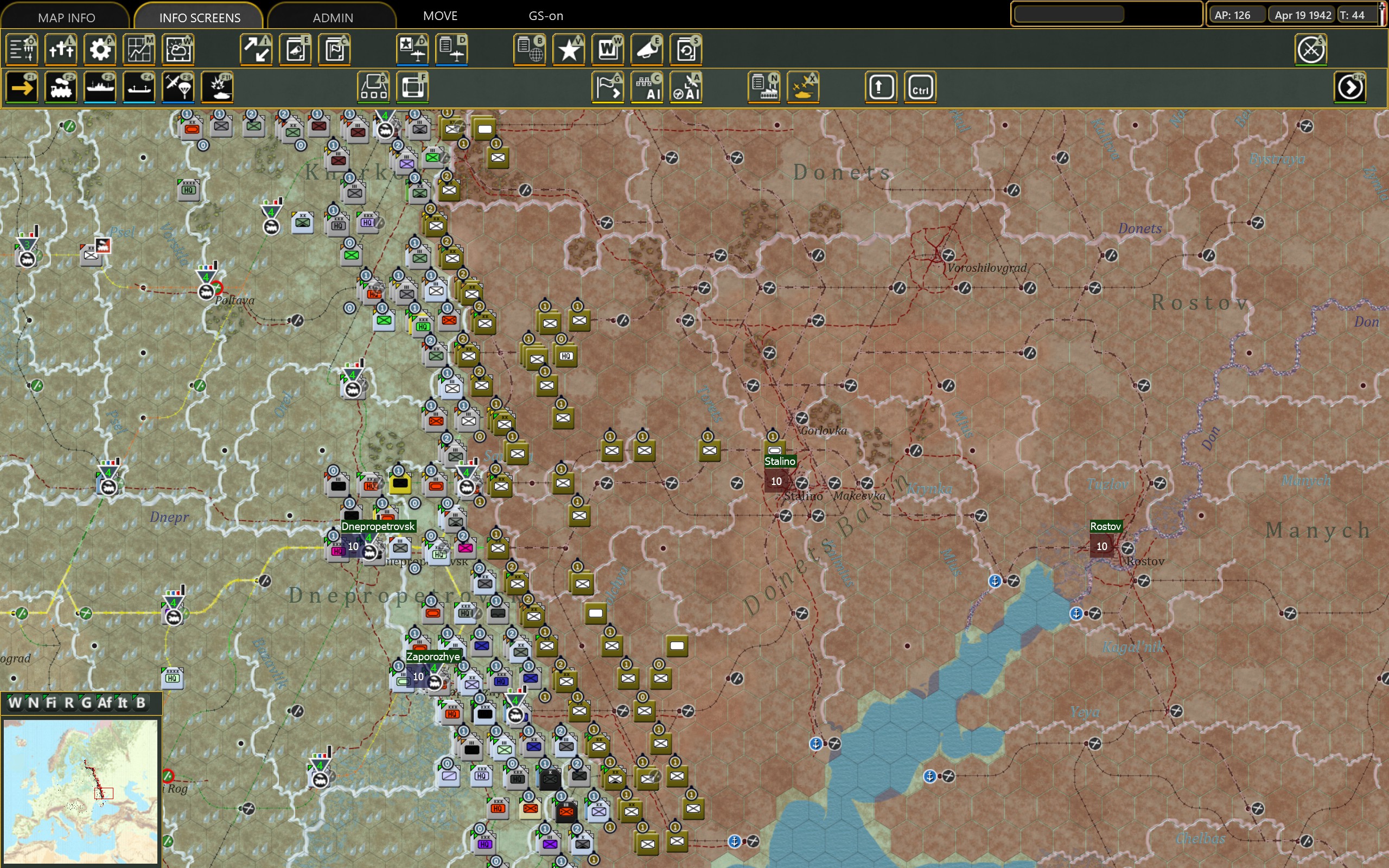Click the crossed swords circle icon
1389x868 pixels.
pos(1311,49)
